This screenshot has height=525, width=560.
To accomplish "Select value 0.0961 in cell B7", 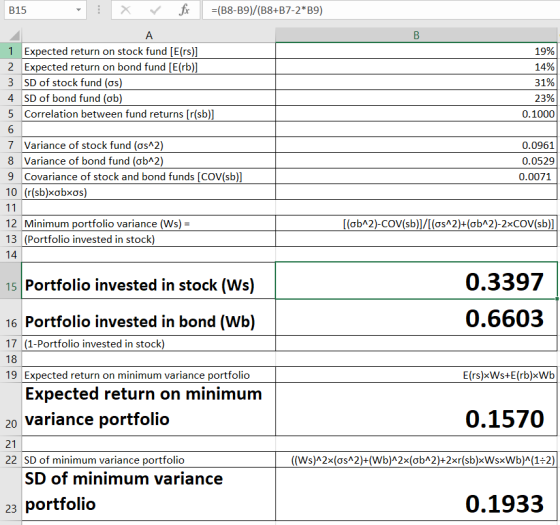I will point(416,145).
